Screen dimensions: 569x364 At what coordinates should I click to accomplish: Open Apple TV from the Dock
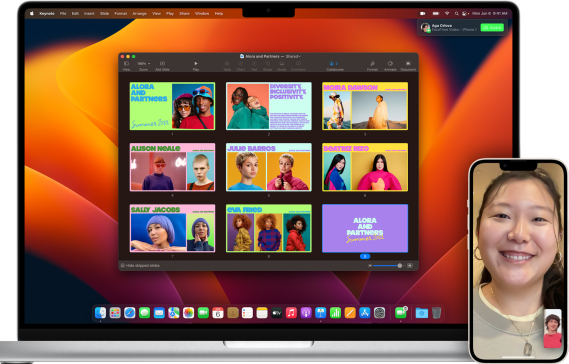(x=277, y=312)
